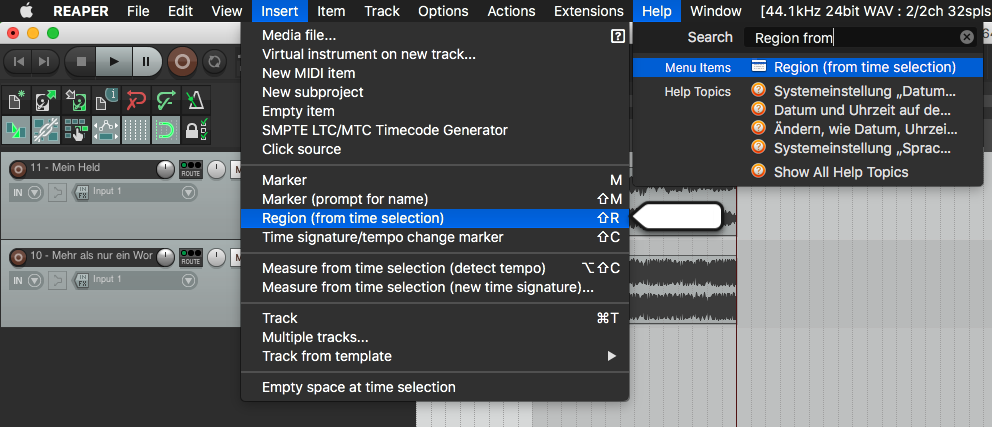Click the Show All Help Topics link
This screenshot has width=992, height=427.
click(840, 172)
